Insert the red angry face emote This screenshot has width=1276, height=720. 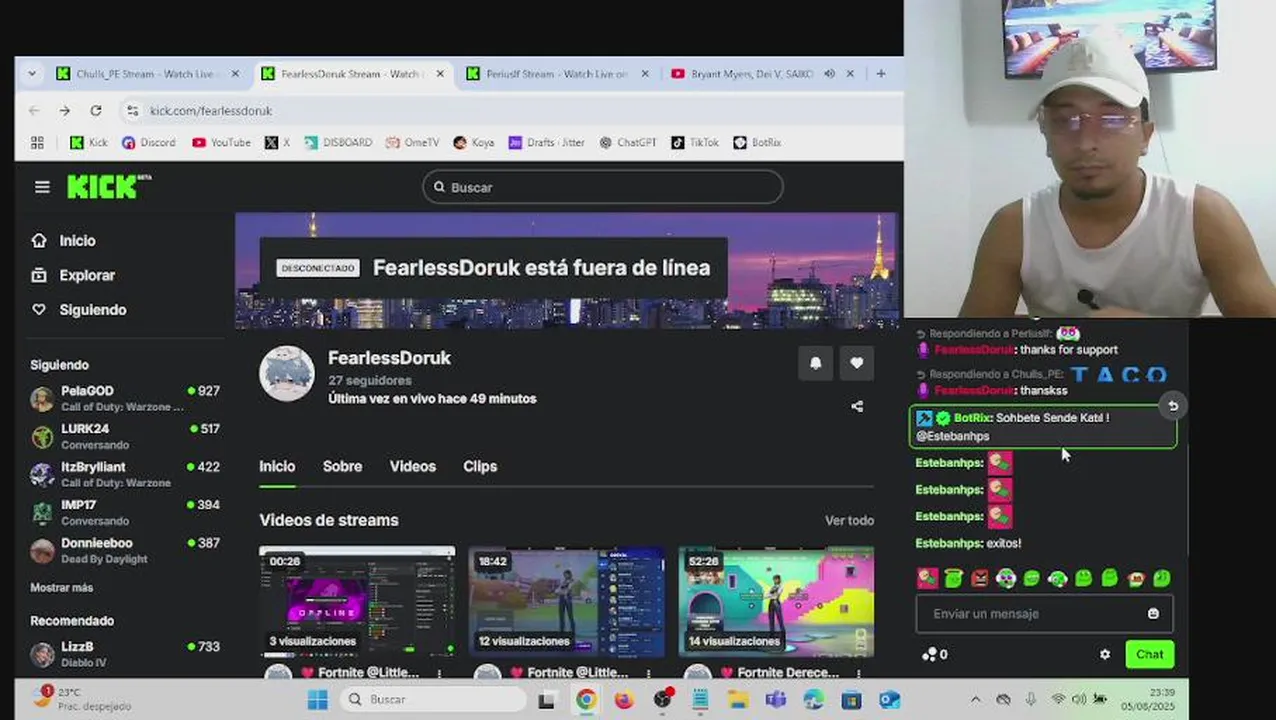point(980,578)
